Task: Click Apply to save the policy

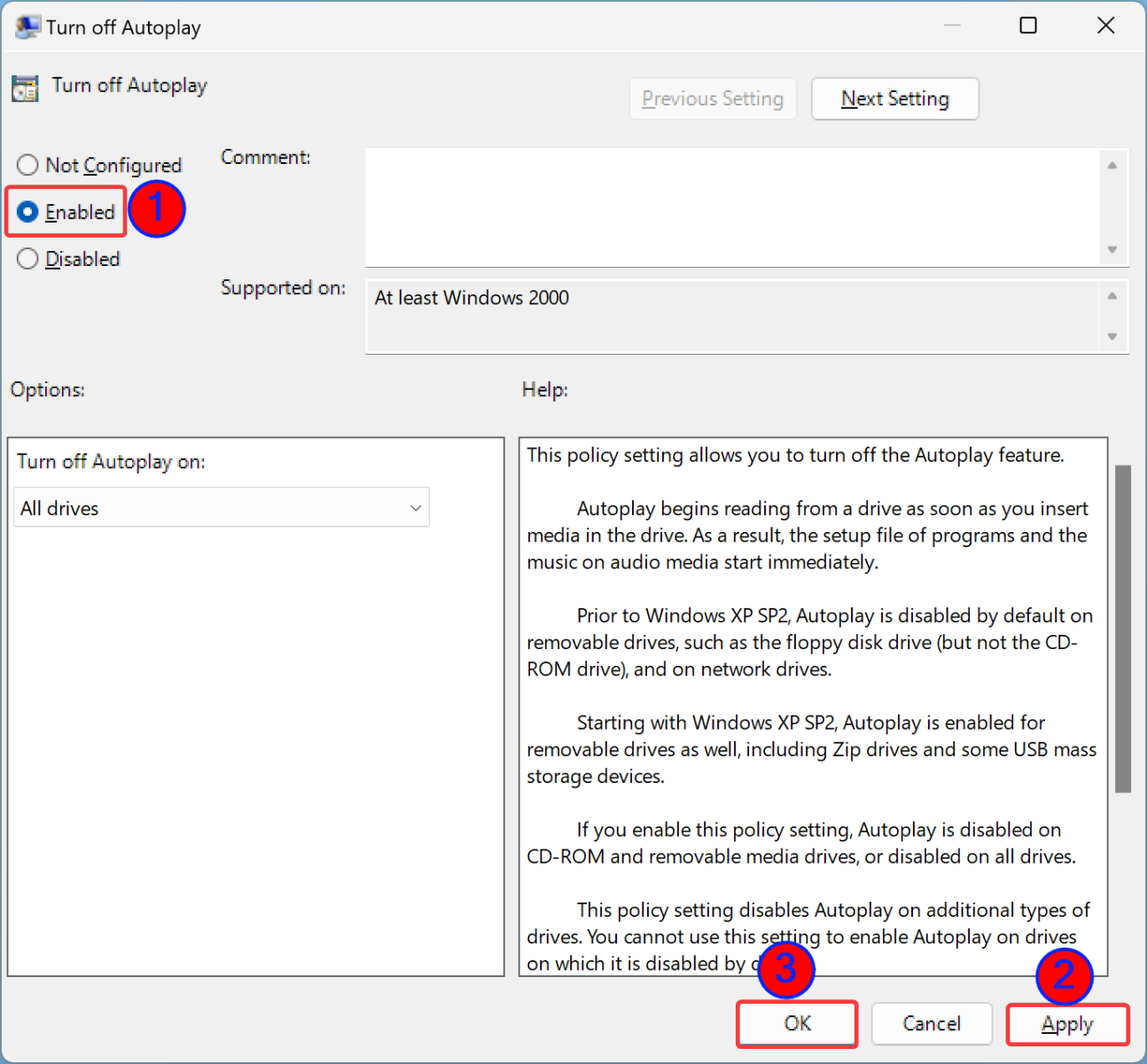Action: coord(1067,1025)
